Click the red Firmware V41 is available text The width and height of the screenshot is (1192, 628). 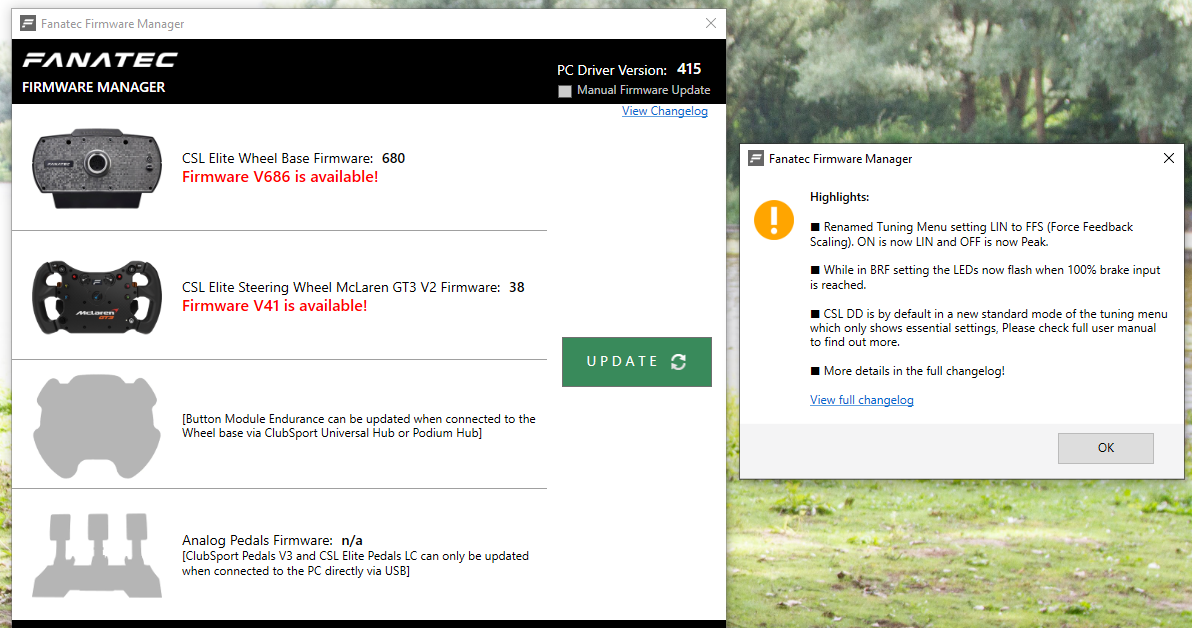274,306
